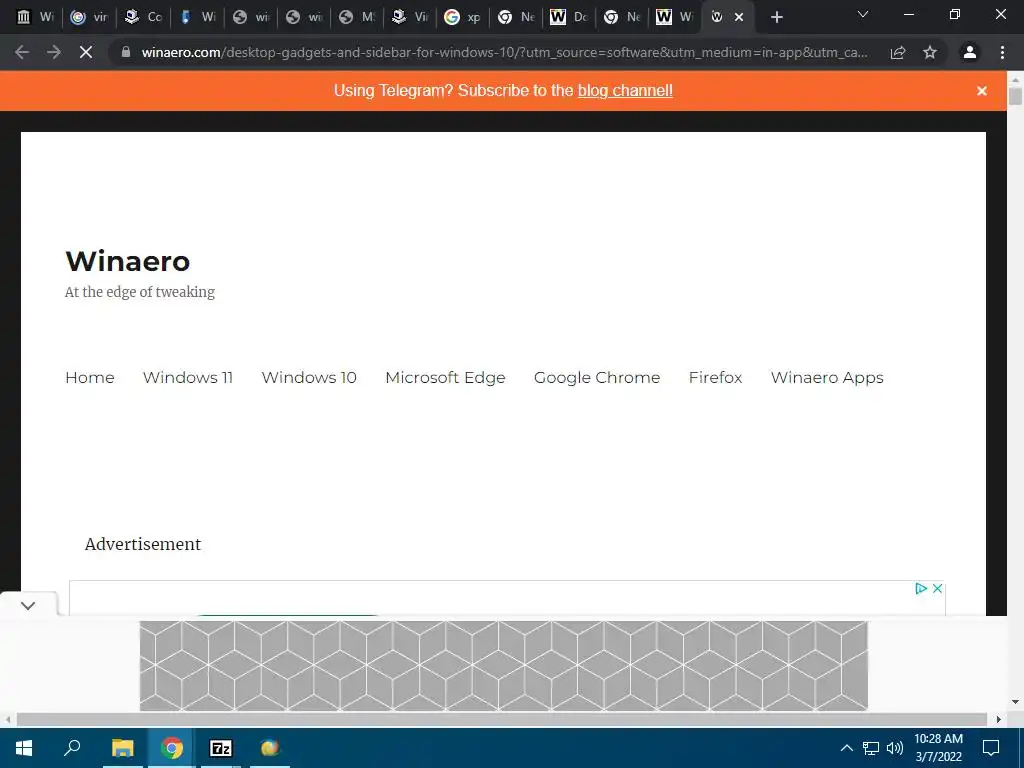Click the horizontal scrollbar track
This screenshot has width=1024, height=768.
[502, 719]
